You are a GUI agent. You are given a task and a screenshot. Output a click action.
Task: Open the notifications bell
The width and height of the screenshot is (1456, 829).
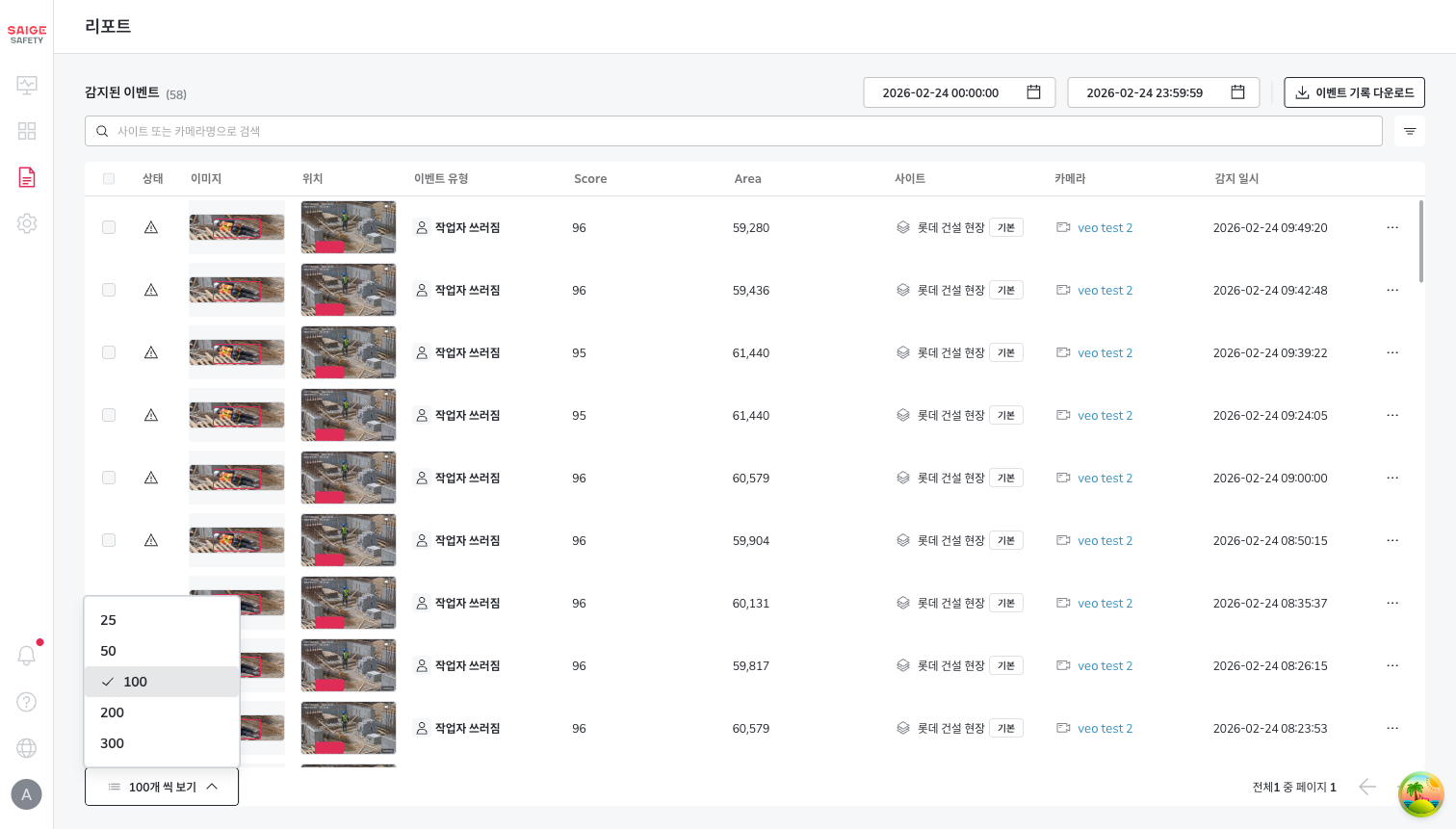tap(27, 655)
